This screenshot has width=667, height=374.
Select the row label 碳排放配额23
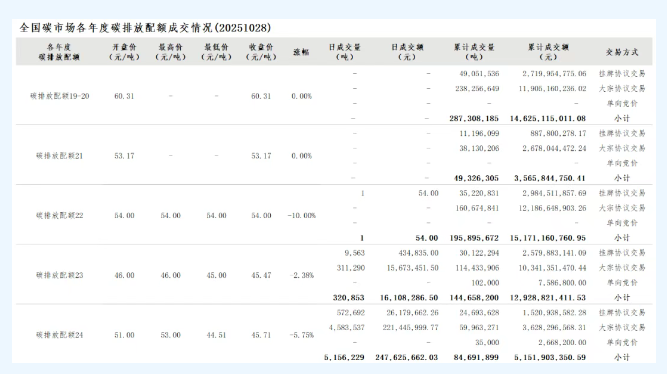tap(60, 275)
